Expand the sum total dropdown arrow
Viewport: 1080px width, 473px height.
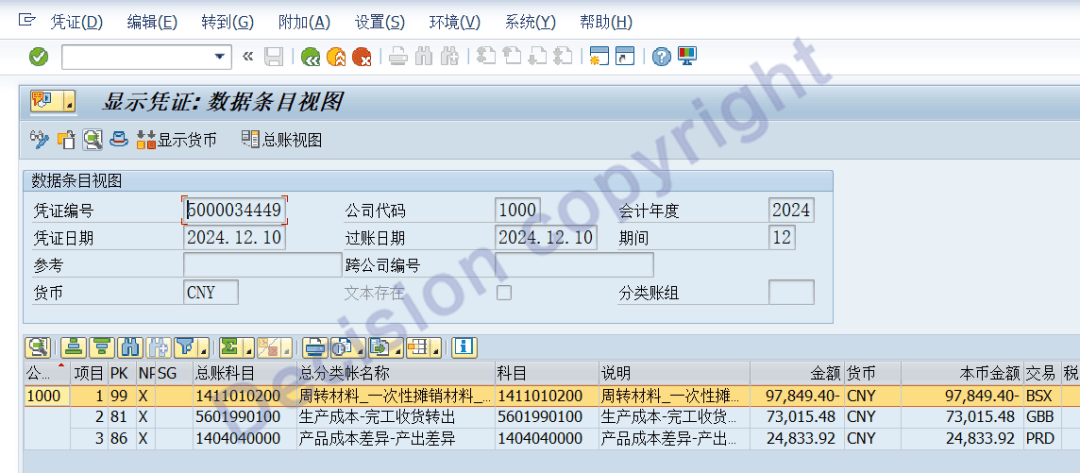[x=246, y=349]
